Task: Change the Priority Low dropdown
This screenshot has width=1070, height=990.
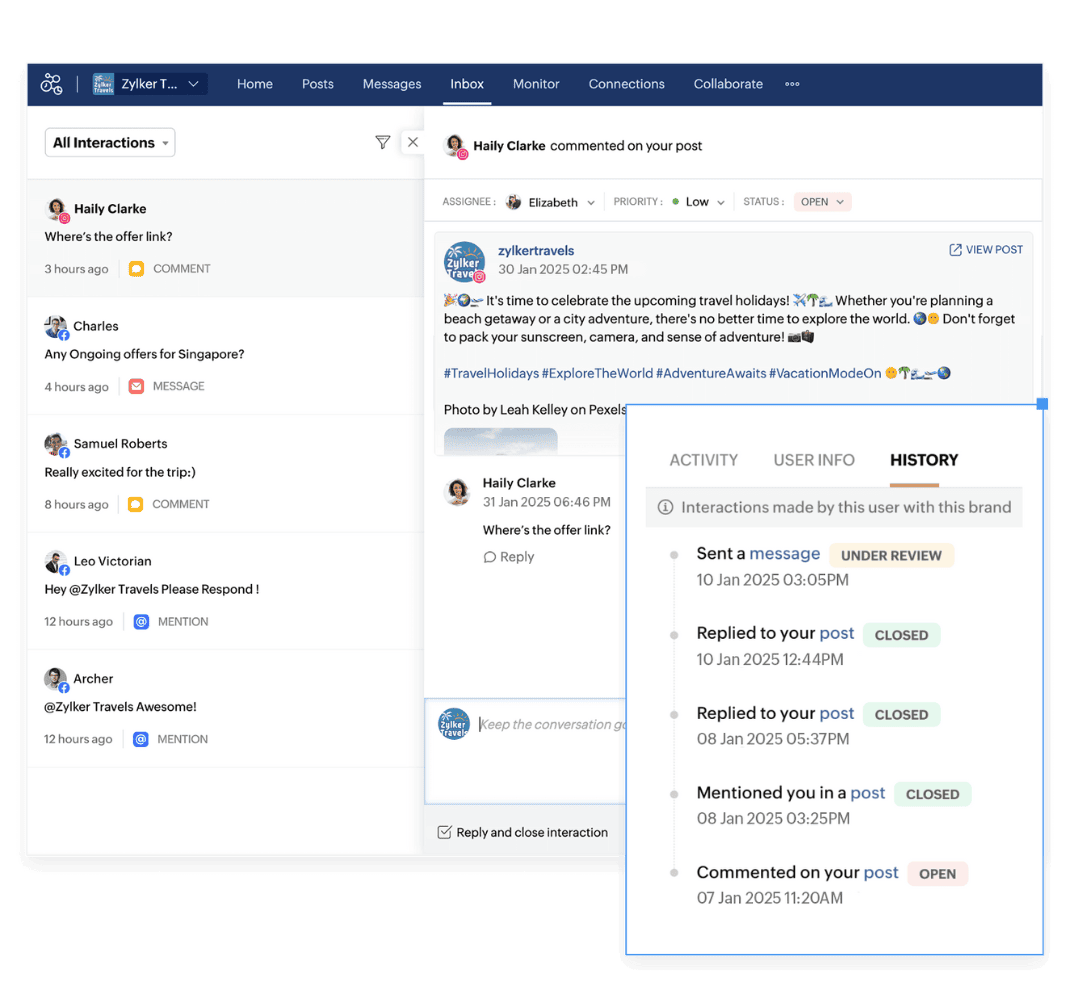Action: (x=697, y=202)
